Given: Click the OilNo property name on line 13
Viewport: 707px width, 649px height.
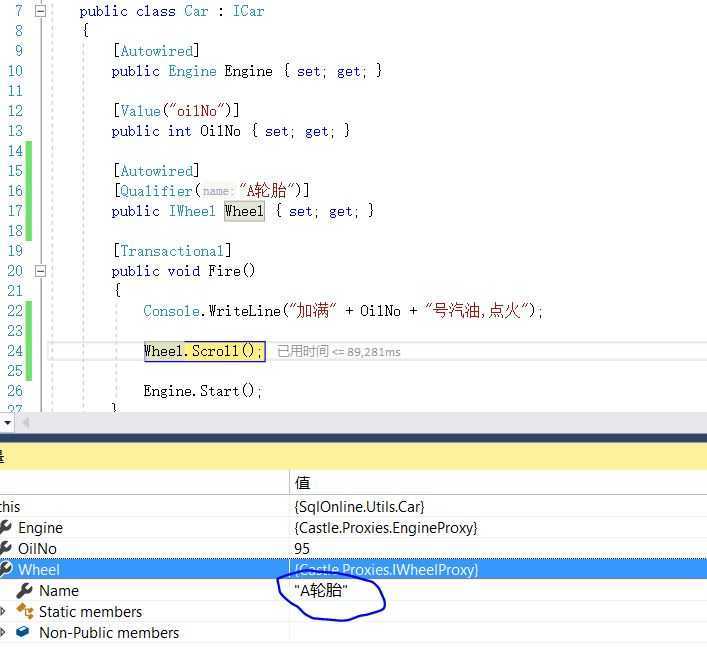Looking at the screenshot, I should pyautogui.click(x=220, y=131).
